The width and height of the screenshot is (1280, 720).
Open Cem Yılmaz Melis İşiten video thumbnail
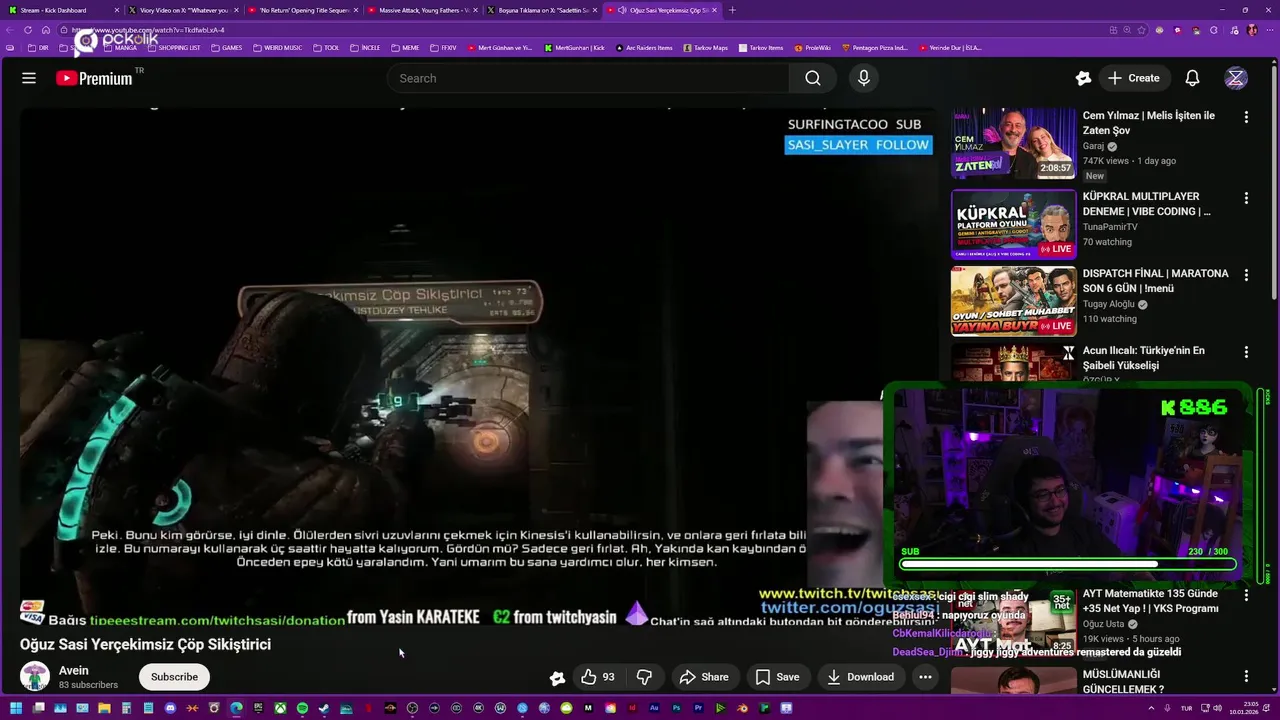(x=1013, y=143)
